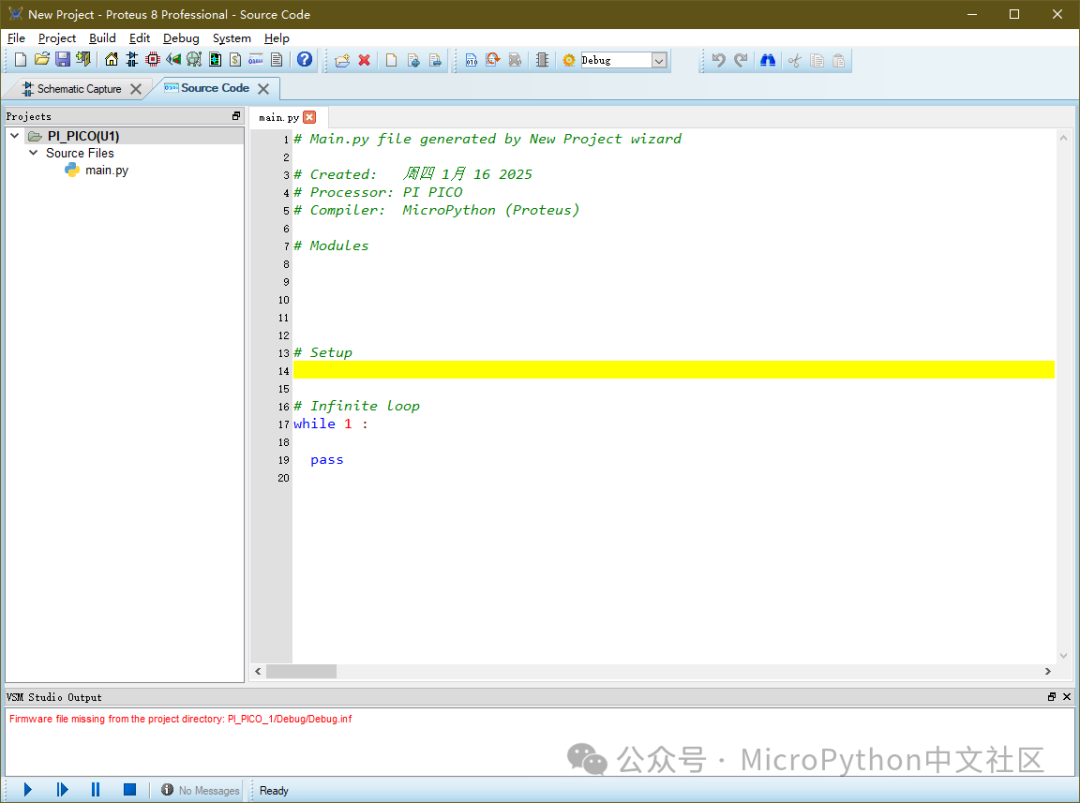Select the PI_PICO(U1) project tree item
This screenshot has height=803, width=1080.
(x=83, y=136)
